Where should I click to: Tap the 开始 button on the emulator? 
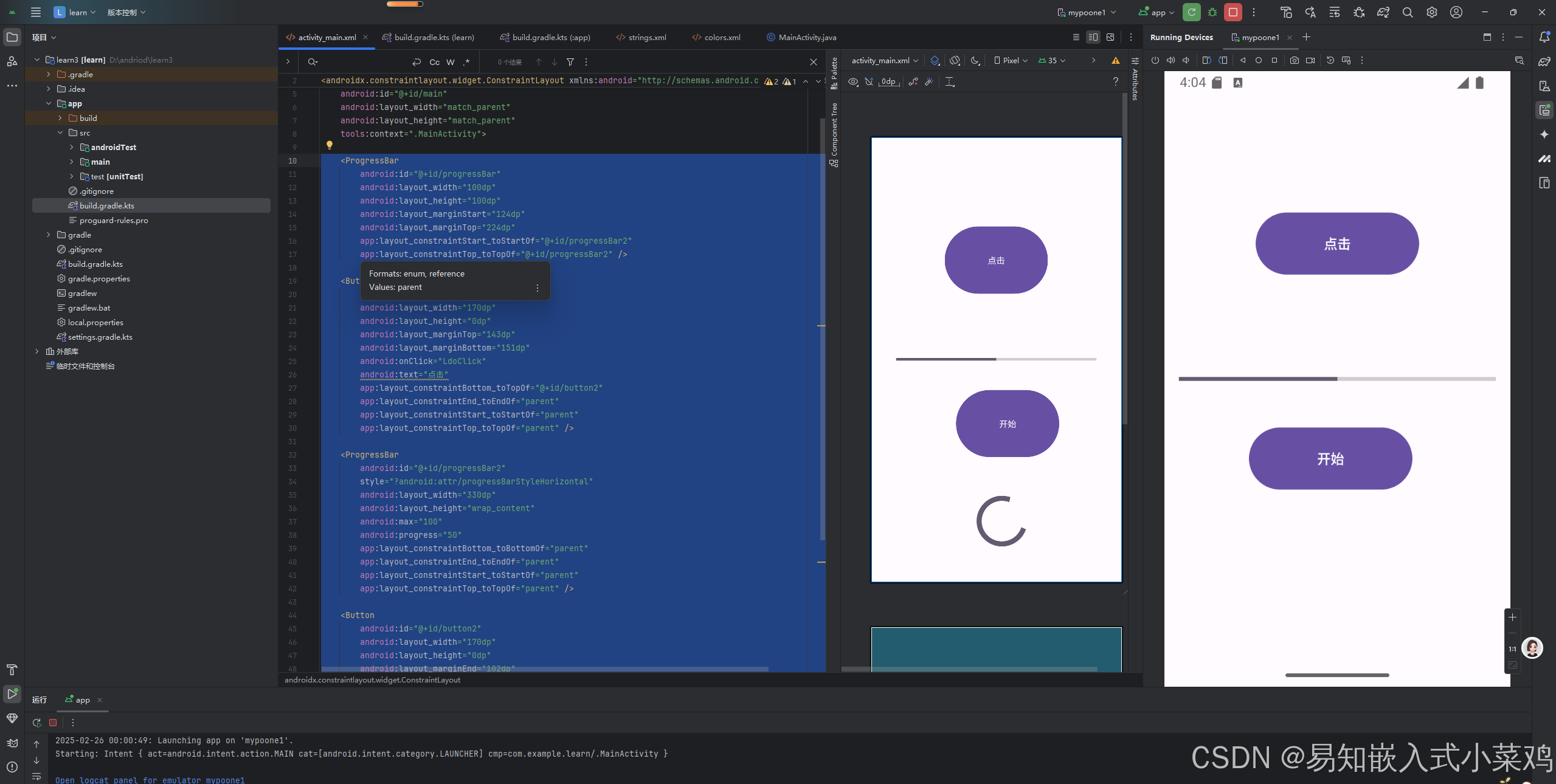[x=1330, y=458]
